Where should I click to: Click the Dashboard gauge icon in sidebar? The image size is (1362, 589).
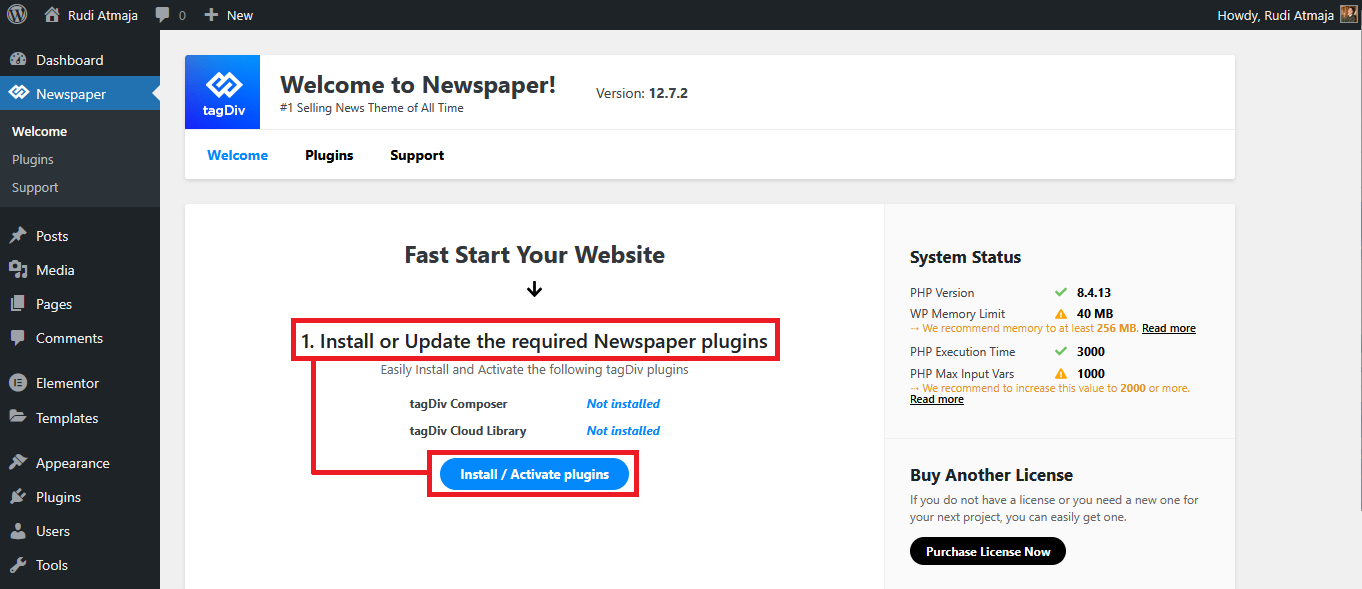[x=18, y=60]
